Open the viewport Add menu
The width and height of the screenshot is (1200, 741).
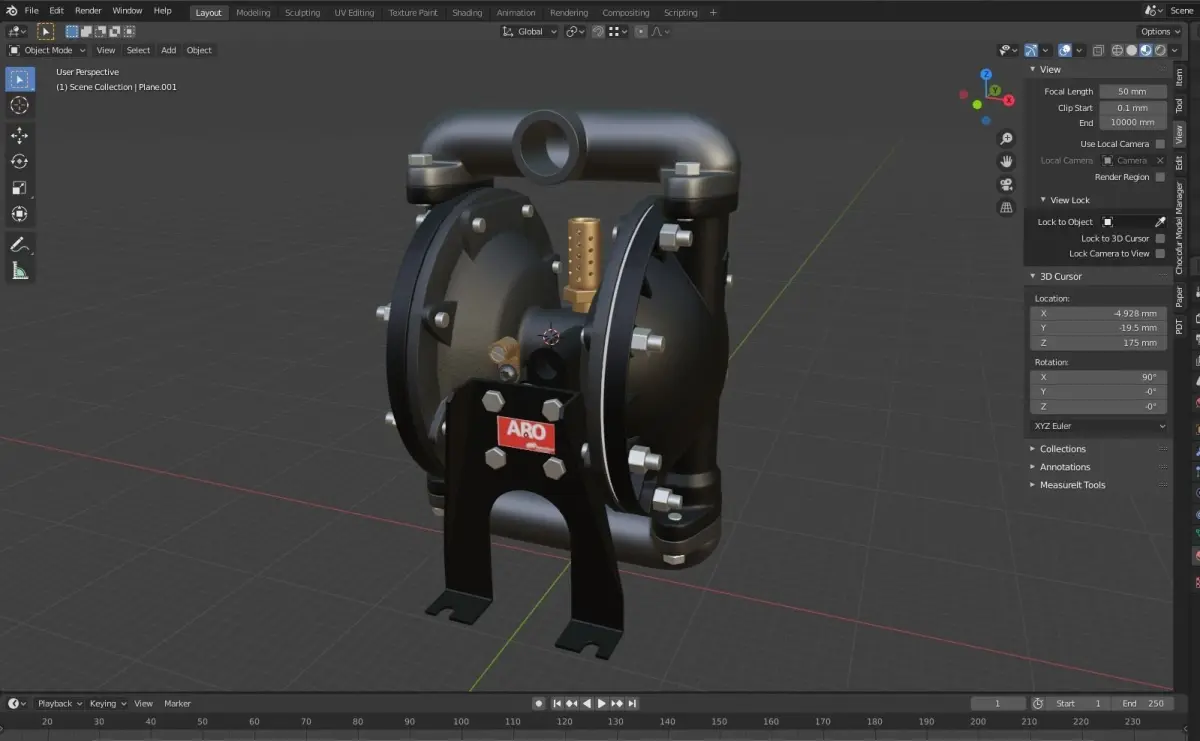point(168,50)
